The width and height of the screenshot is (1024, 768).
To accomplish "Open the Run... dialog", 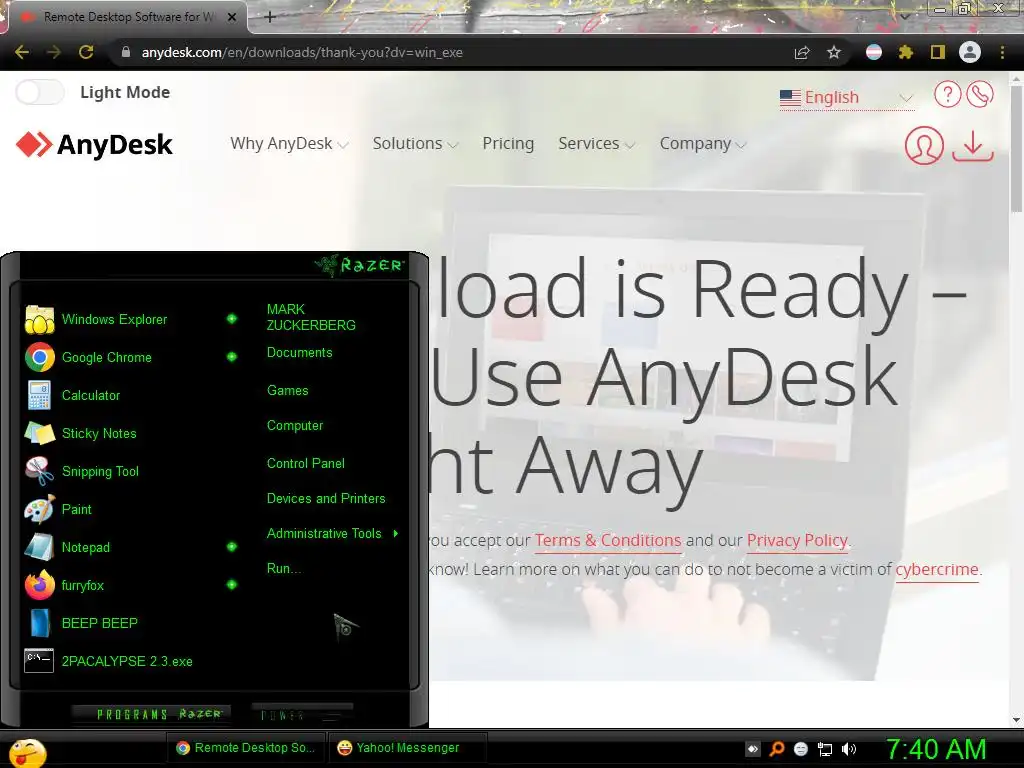I will [x=283, y=569].
